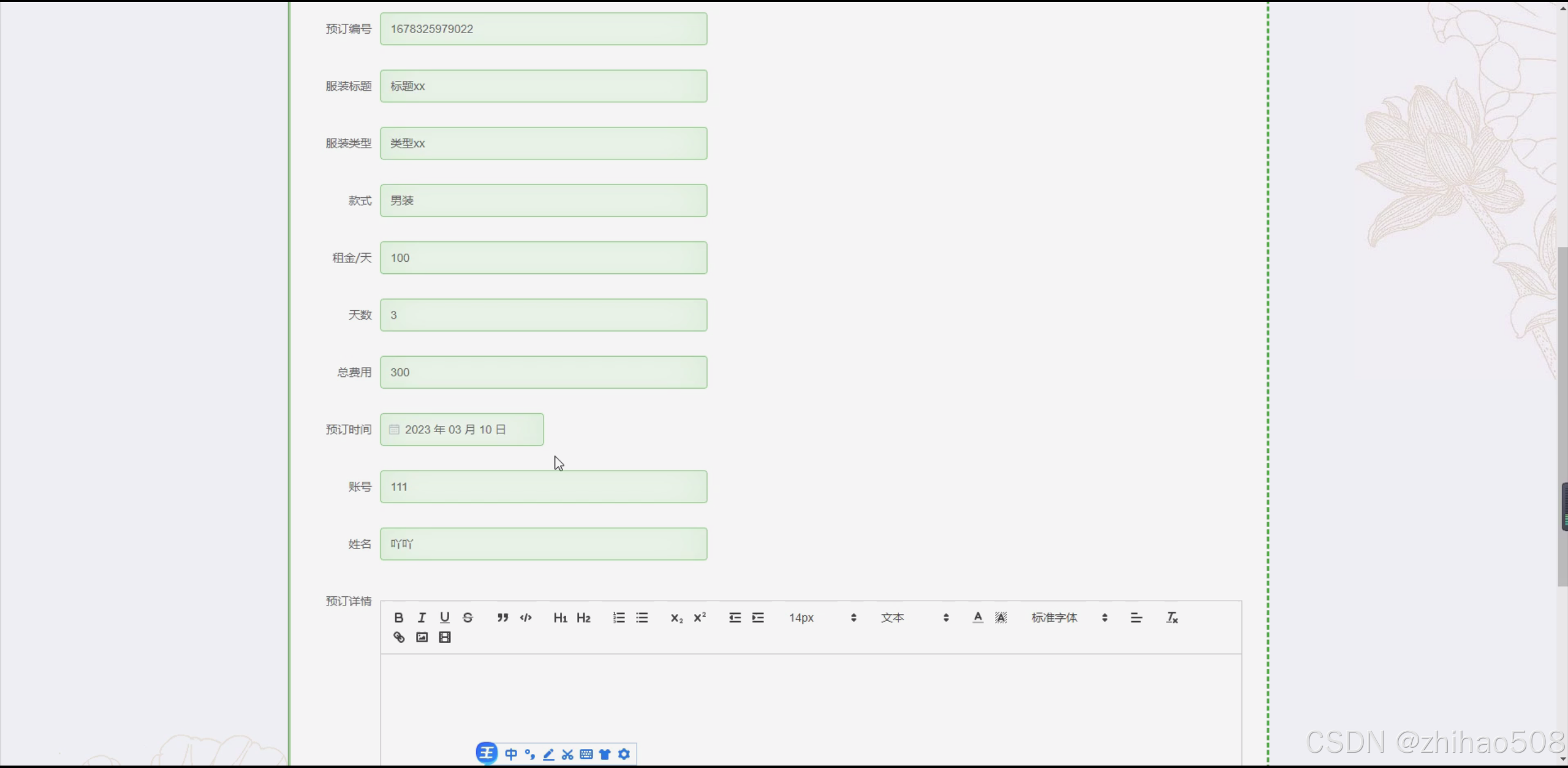
Task: Apply H1 heading style
Action: 560,618
